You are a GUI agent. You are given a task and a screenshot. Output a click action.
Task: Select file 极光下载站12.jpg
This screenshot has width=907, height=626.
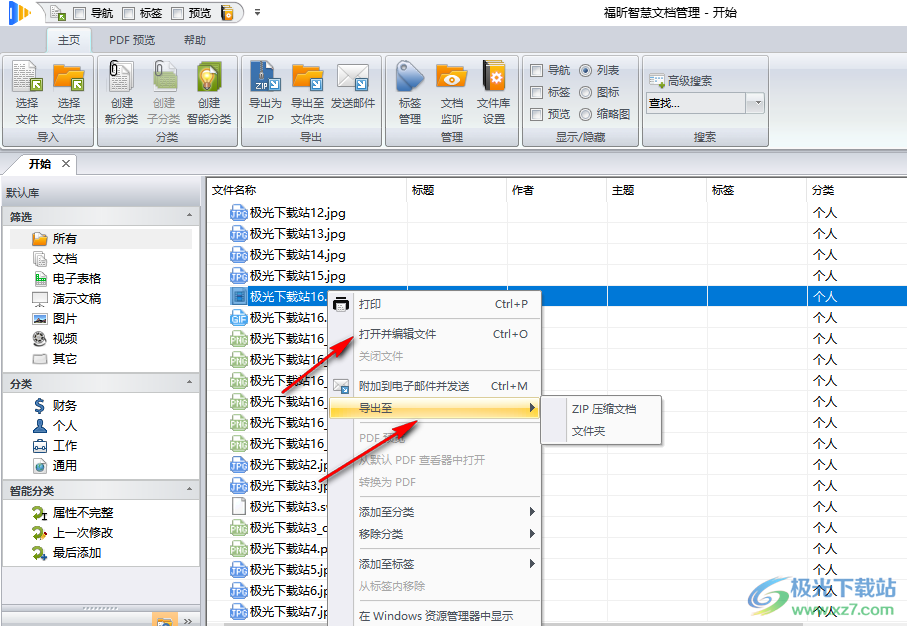tap(288, 213)
